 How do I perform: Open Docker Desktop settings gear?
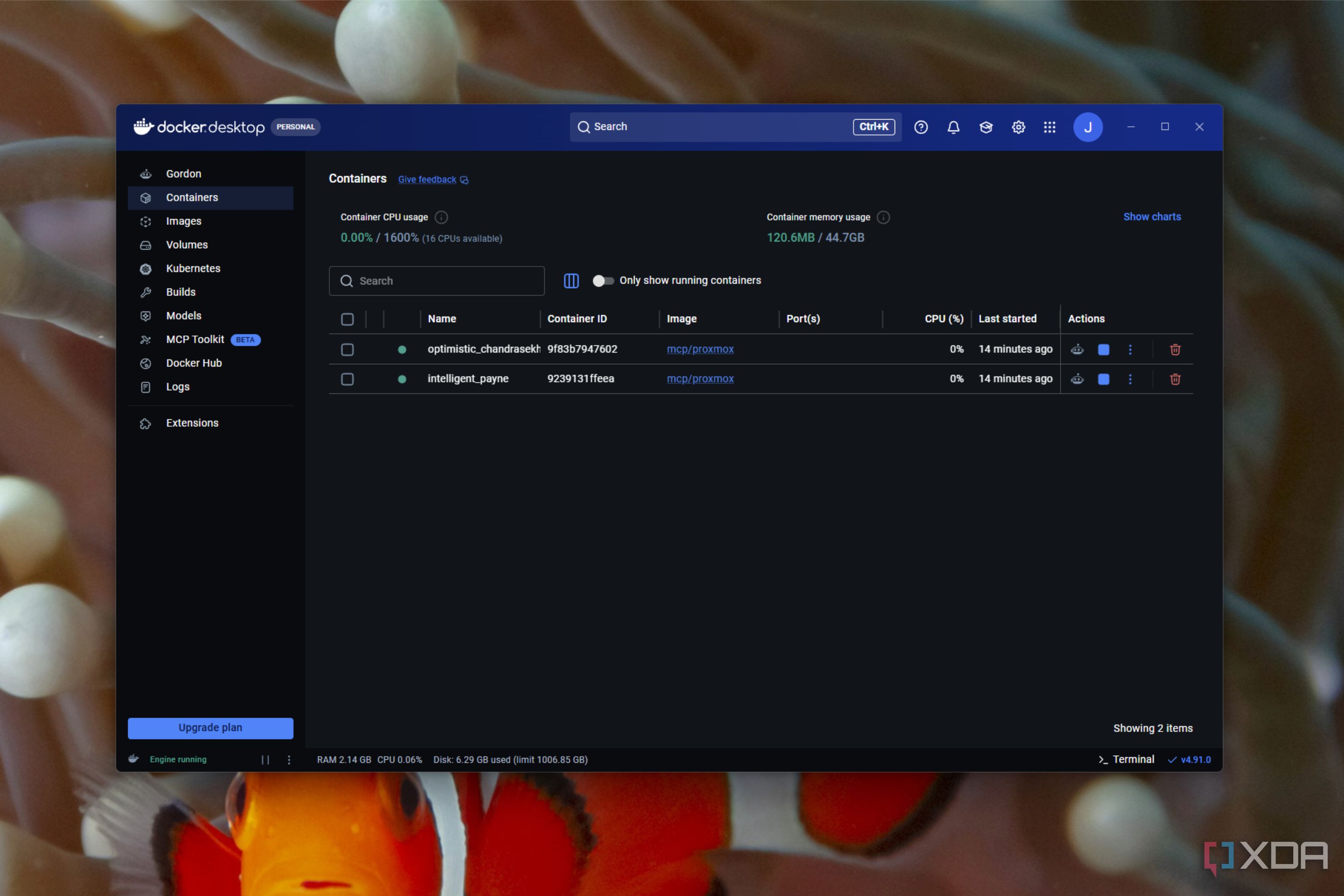click(1018, 127)
